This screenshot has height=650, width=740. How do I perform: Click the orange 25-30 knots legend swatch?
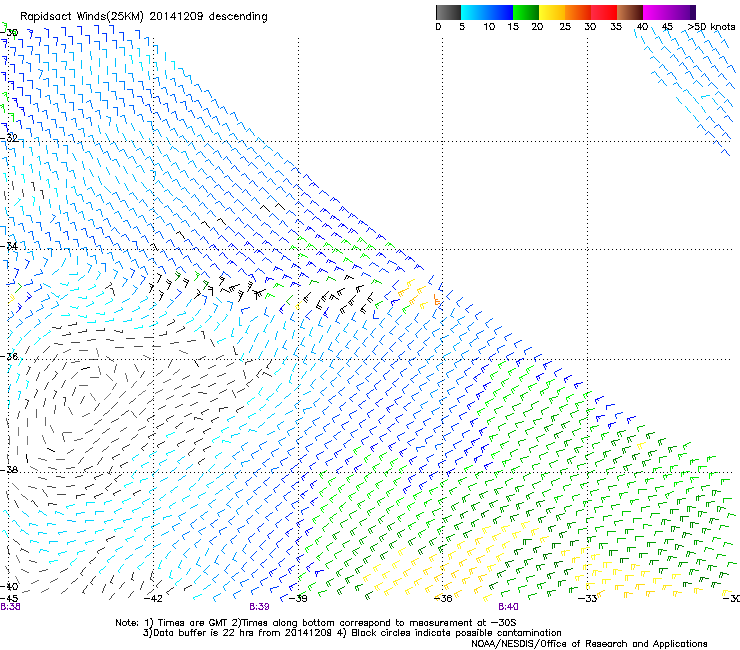click(578, 12)
